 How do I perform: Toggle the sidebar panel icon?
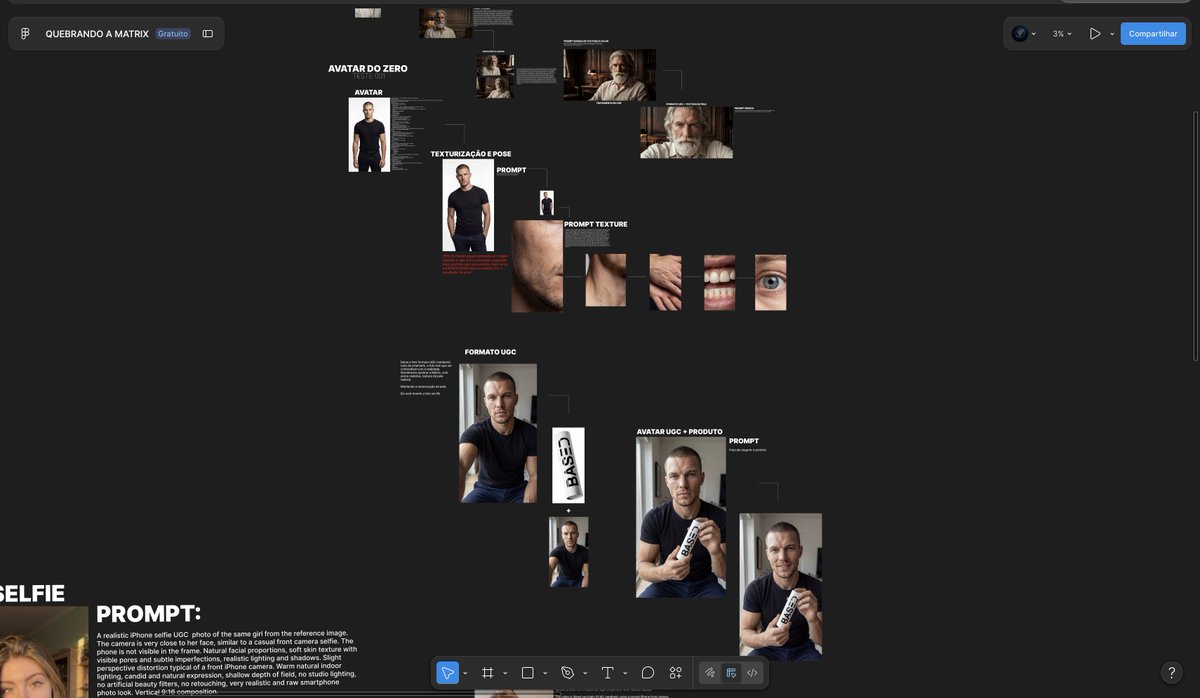[x=208, y=34]
